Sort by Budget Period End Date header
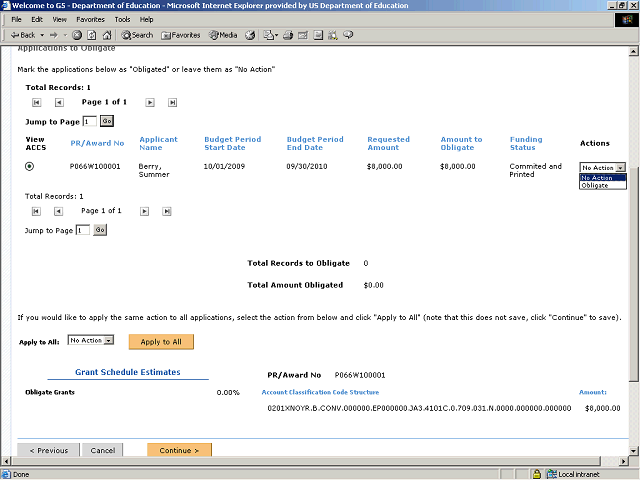Viewport: 640px width, 480px height. pos(315,143)
